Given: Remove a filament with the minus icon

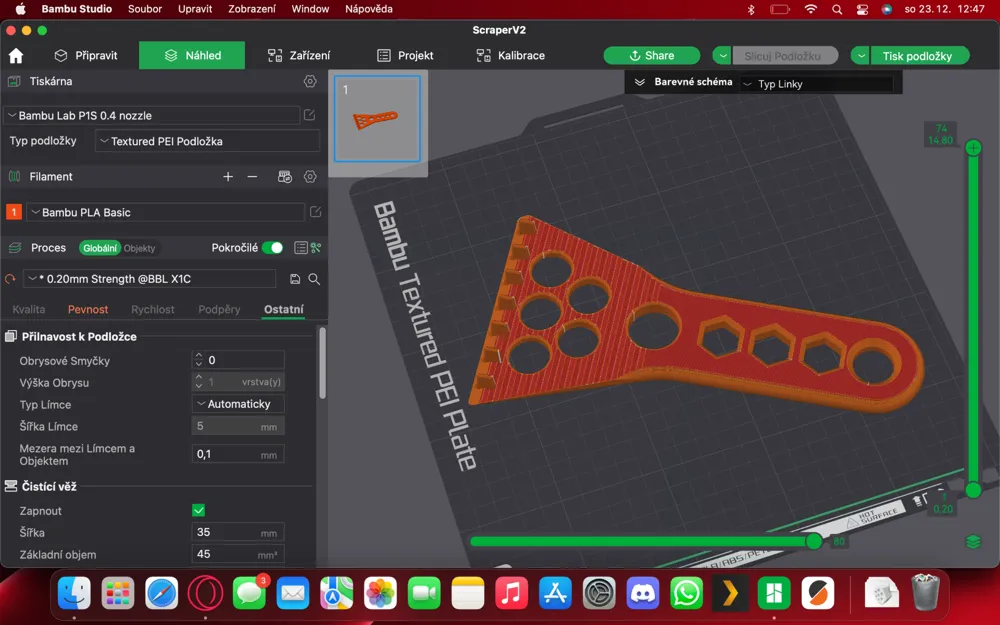Looking at the screenshot, I should pyautogui.click(x=253, y=177).
